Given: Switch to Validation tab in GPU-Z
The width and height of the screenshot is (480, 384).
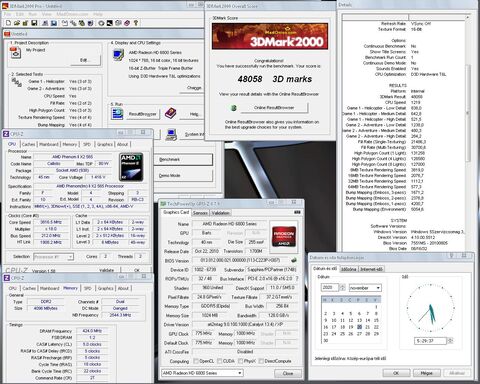Looking at the screenshot, I should (220, 213).
